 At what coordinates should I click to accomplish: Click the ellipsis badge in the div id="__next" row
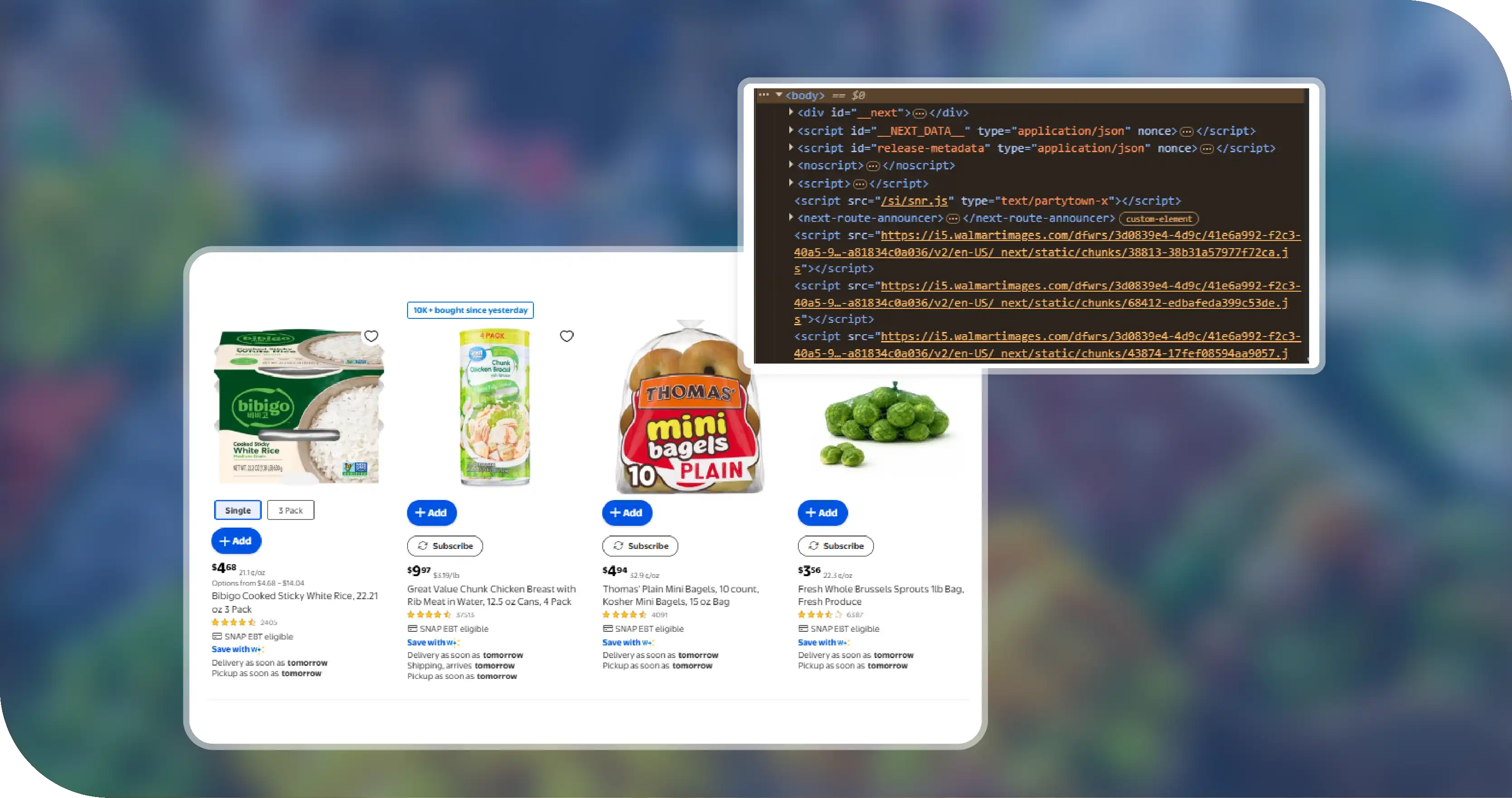click(x=920, y=113)
